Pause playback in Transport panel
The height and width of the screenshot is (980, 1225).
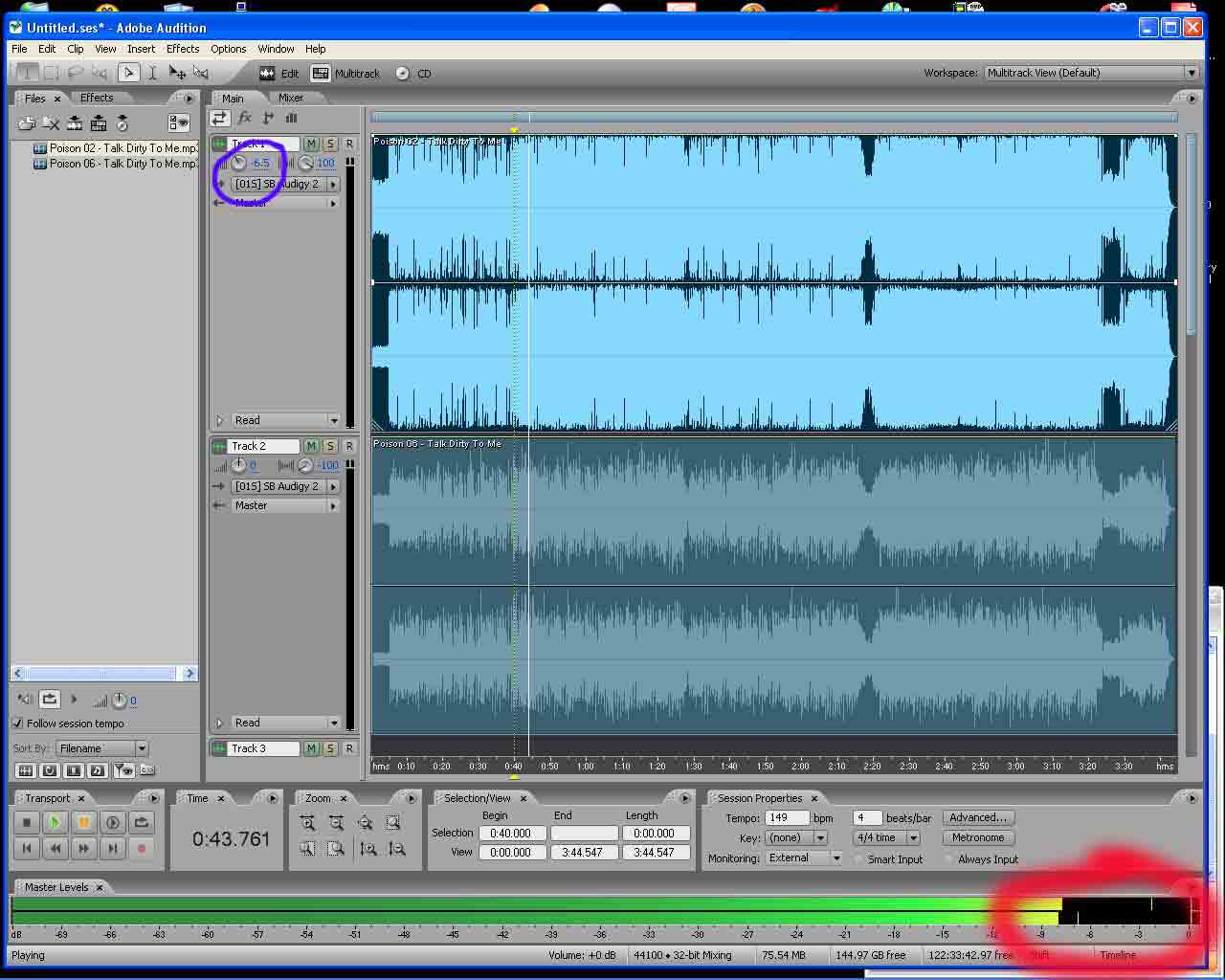click(x=84, y=822)
